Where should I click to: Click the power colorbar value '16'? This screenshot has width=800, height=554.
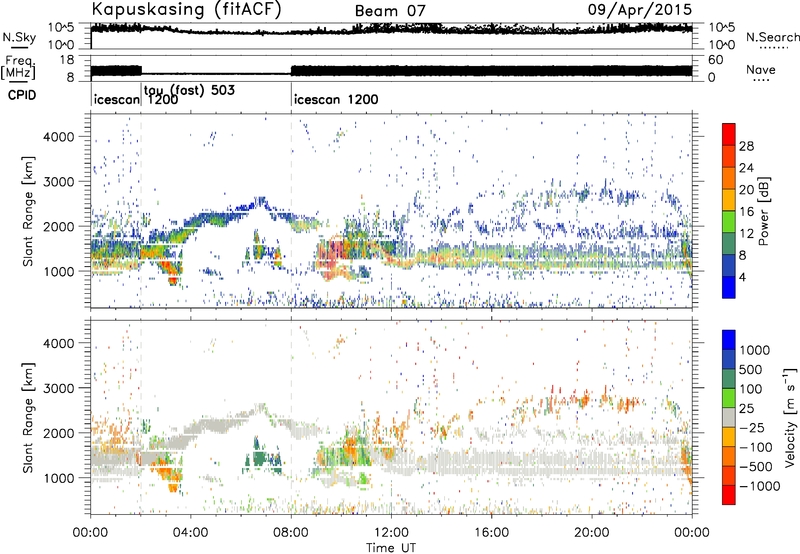pos(746,212)
